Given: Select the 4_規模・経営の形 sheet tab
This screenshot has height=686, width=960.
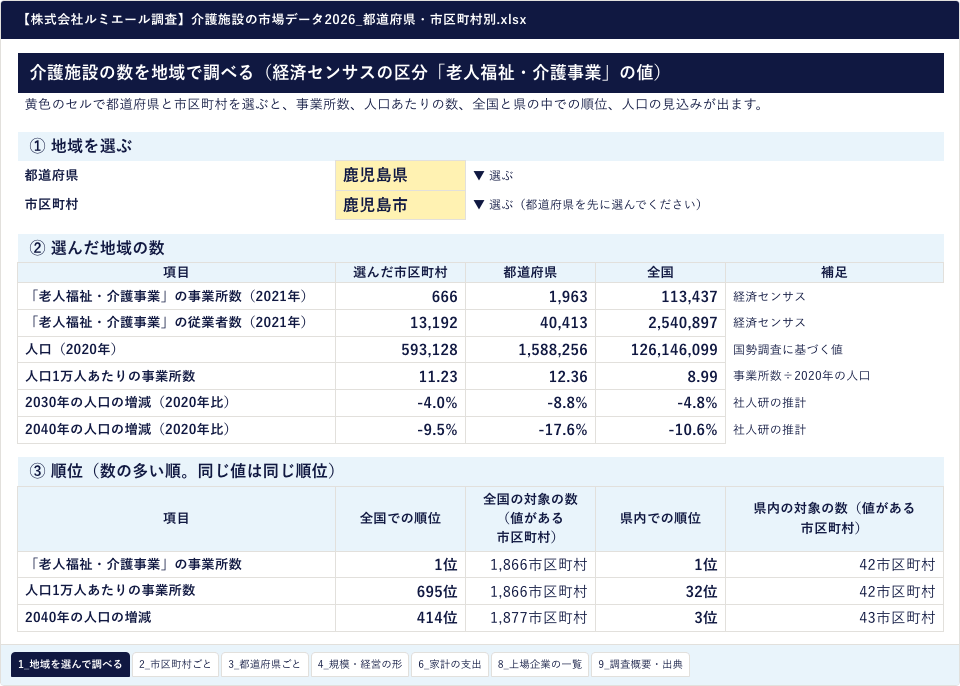Looking at the screenshot, I should (360, 665).
